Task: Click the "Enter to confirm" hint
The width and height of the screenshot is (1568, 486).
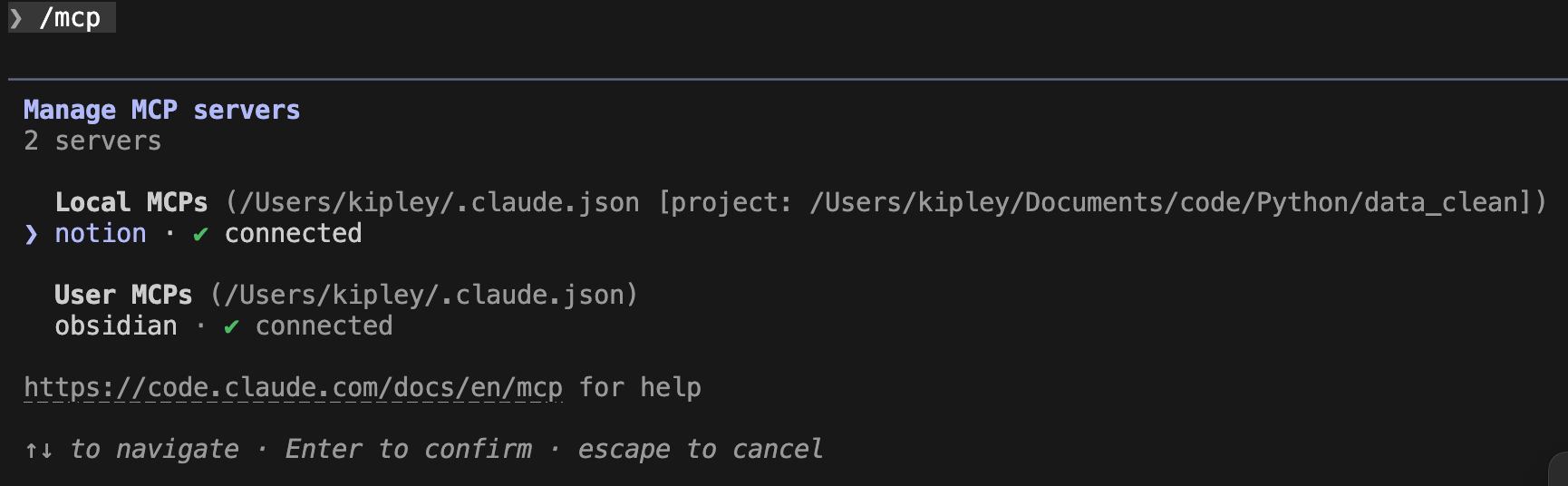Action: pyautogui.click(x=408, y=450)
